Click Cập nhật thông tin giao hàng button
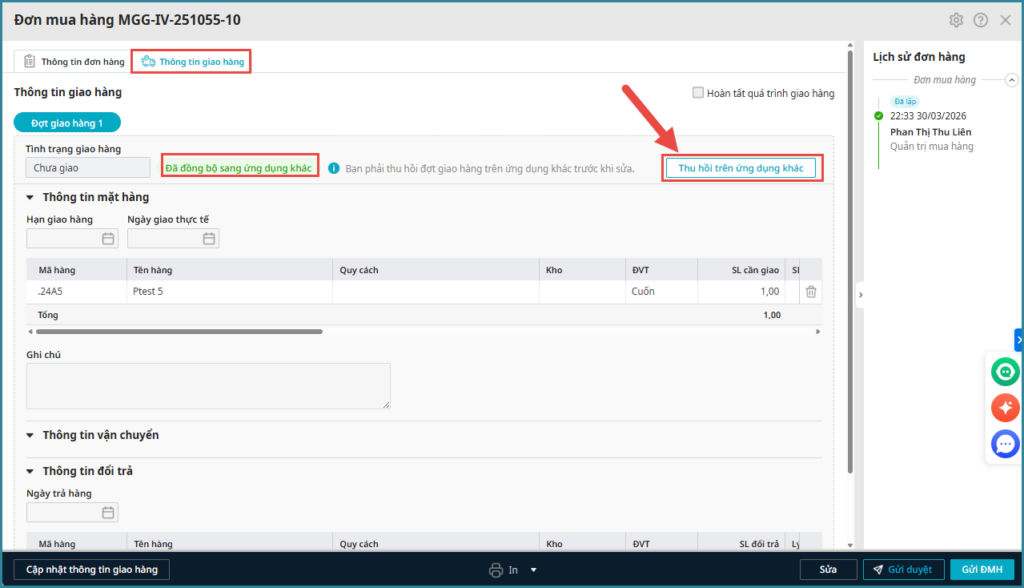Image resolution: width=1024 pixels, height=588 pixels. point(91,570)
